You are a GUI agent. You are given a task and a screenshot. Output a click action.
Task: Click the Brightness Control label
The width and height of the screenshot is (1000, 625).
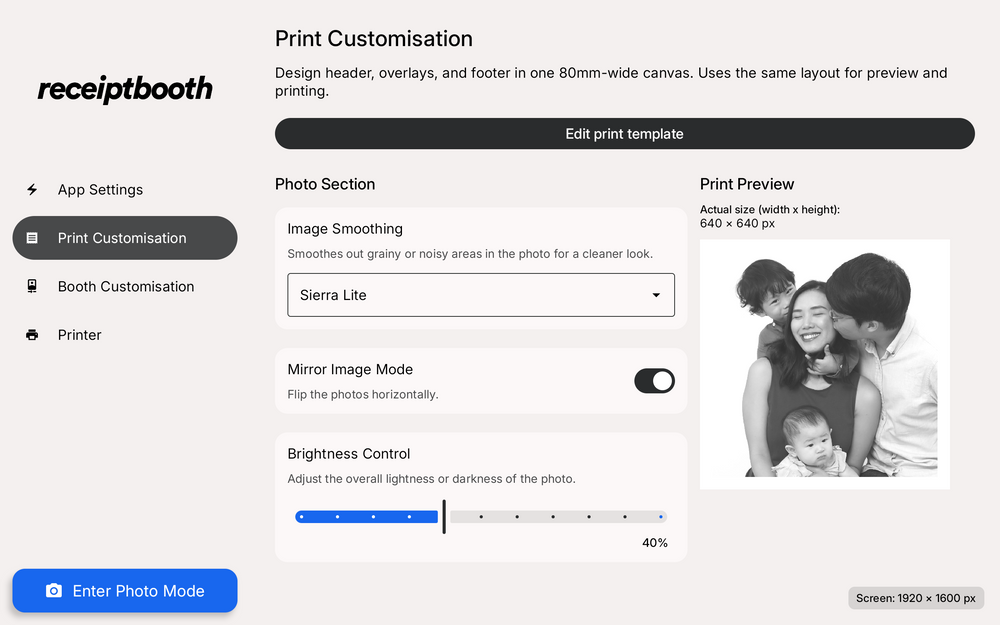click(x=349, y=453)
